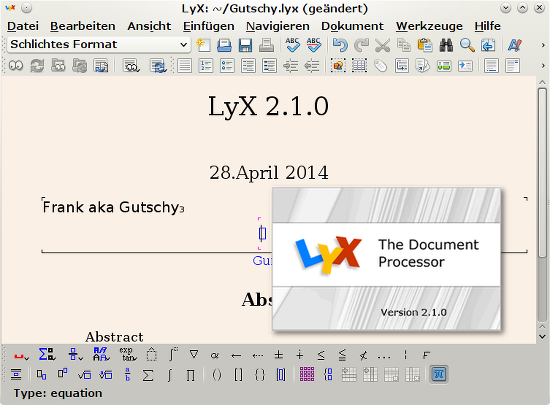Open text style icon with letter A
Screen dimensions: 550x405
click(x=515, y=45)
